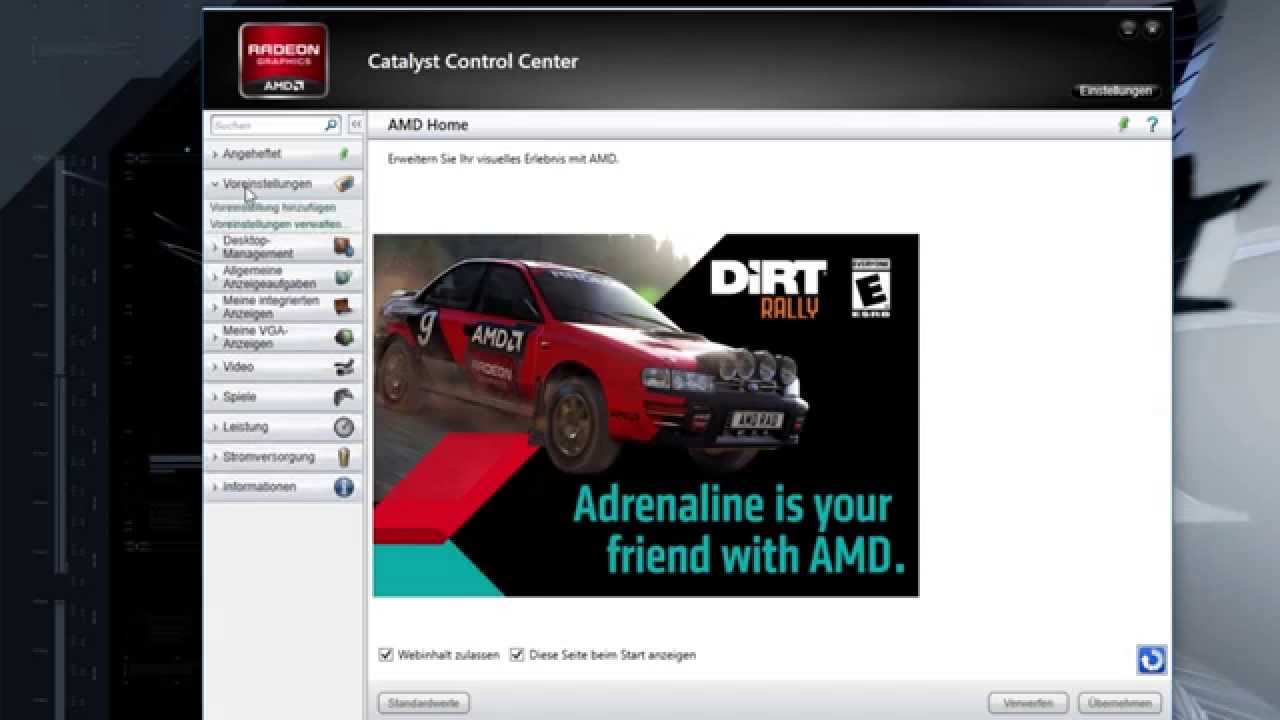Click the Radeon Graphics AMD logo

283,60
